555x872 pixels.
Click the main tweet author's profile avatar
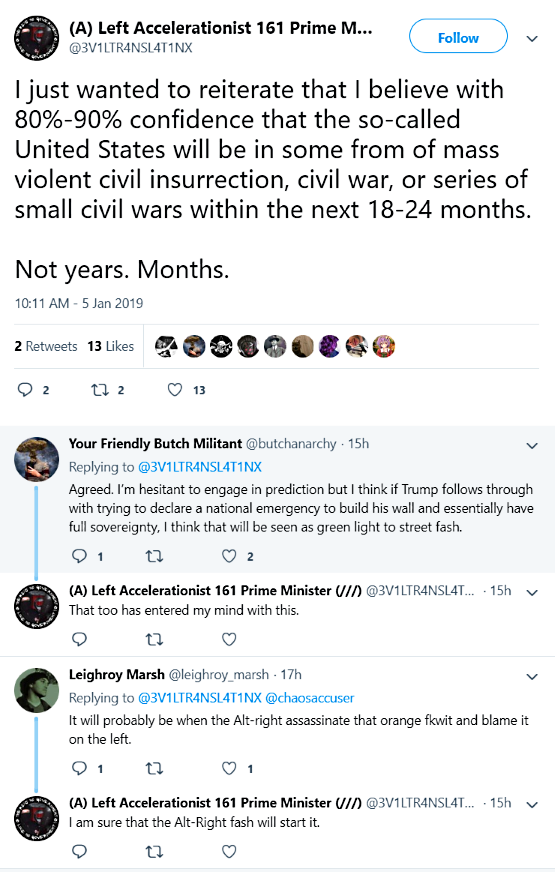(37, 38)
